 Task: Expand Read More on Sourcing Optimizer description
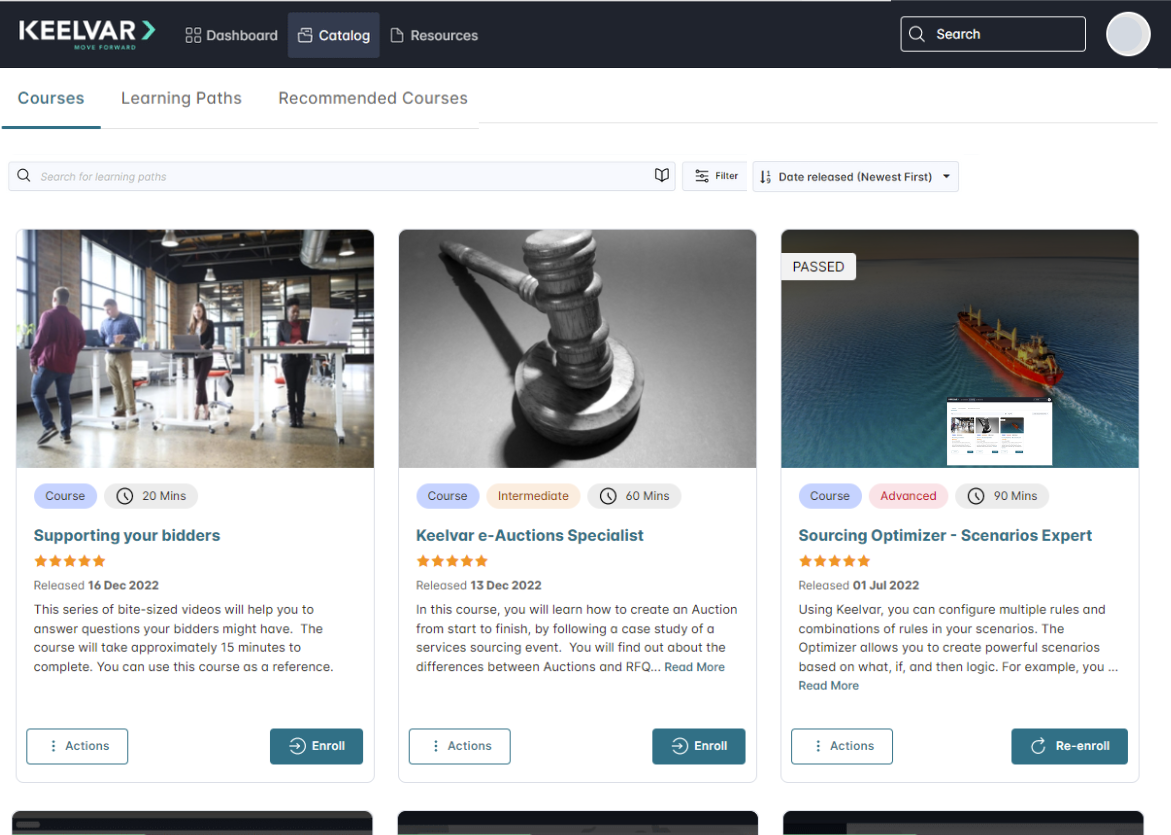click(828, 686)
